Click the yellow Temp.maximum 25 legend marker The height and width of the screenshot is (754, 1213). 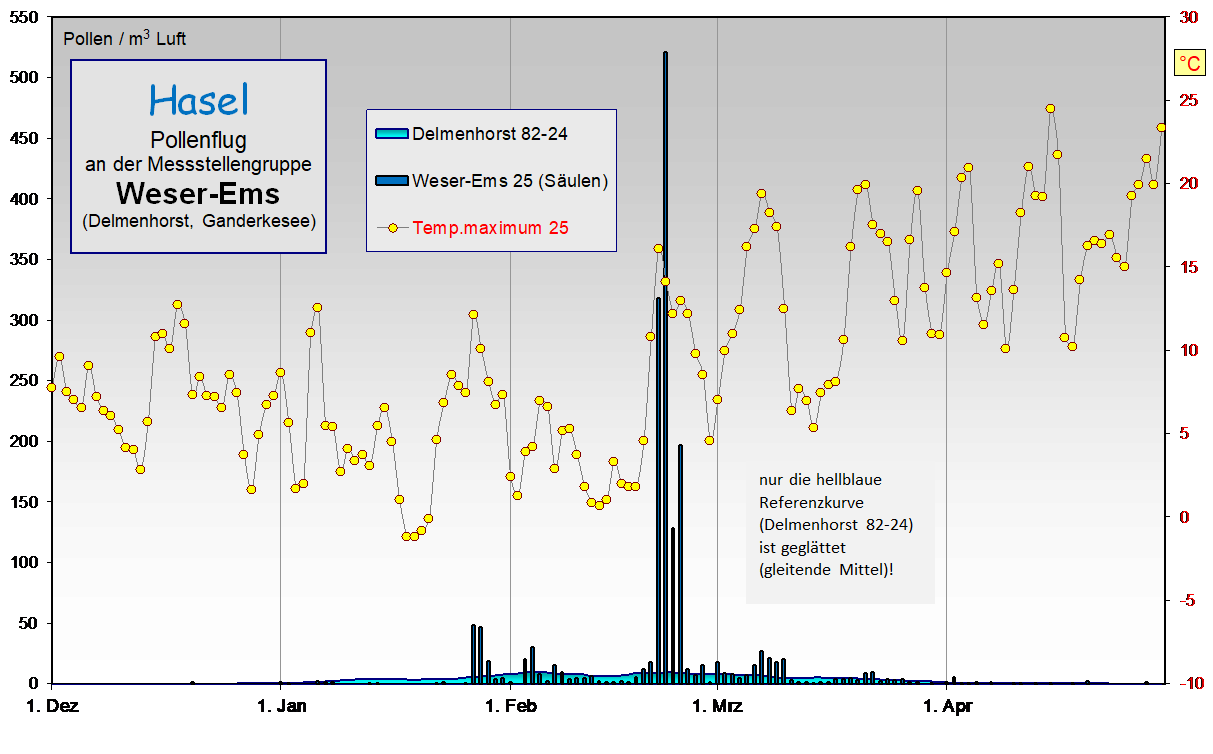[x=392, y=228]
